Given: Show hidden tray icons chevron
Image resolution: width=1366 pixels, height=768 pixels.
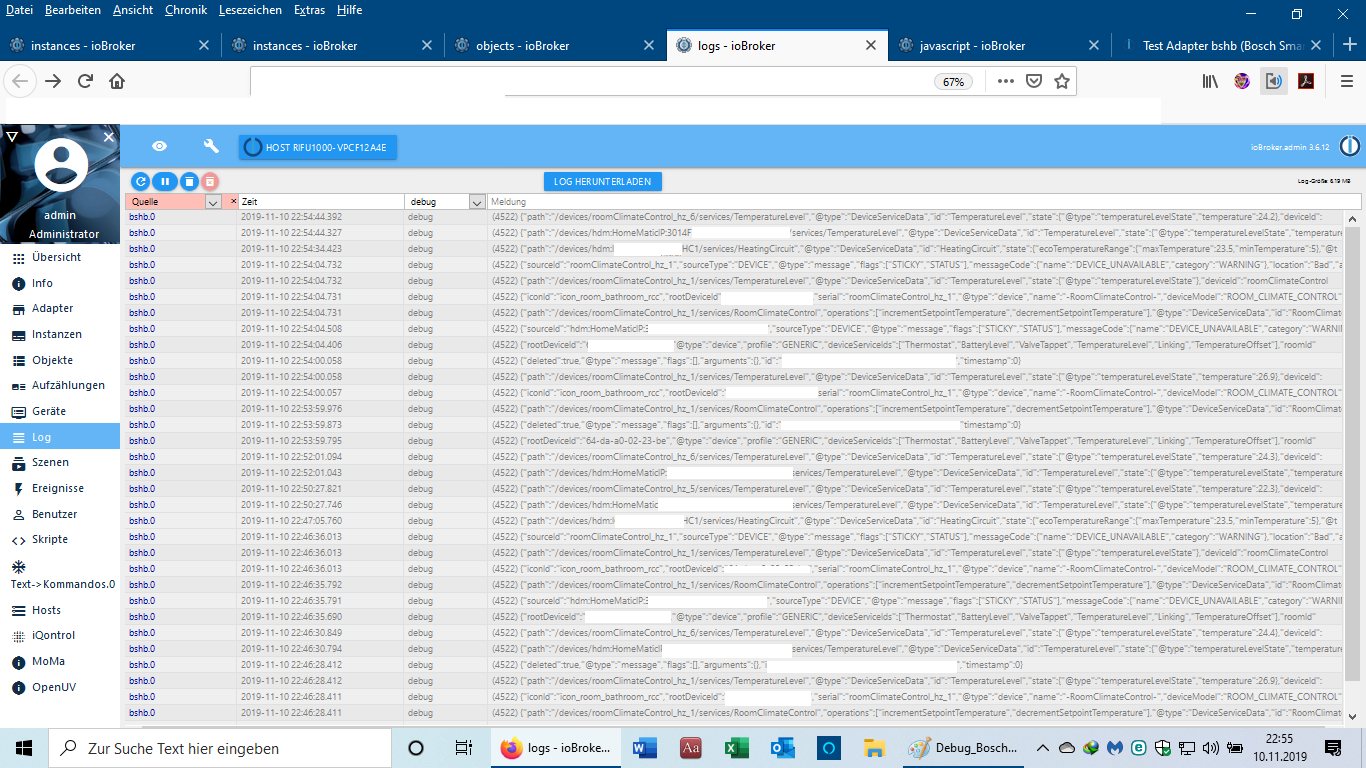Looking at the screenshot, I should pos(1043,748).
